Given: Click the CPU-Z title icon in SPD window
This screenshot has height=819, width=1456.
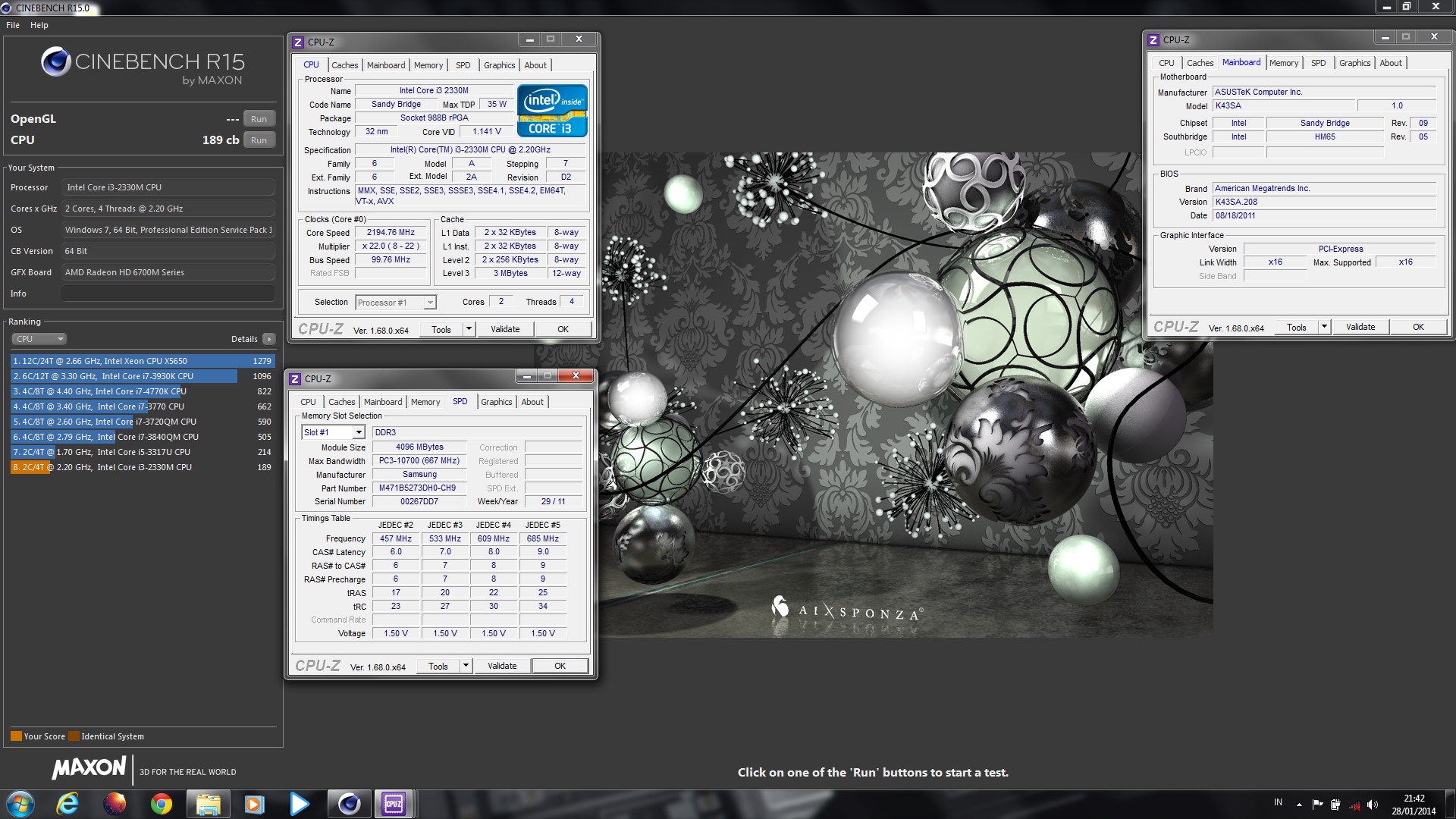Looking at the screenshot, I should click(x=295, y=379).
